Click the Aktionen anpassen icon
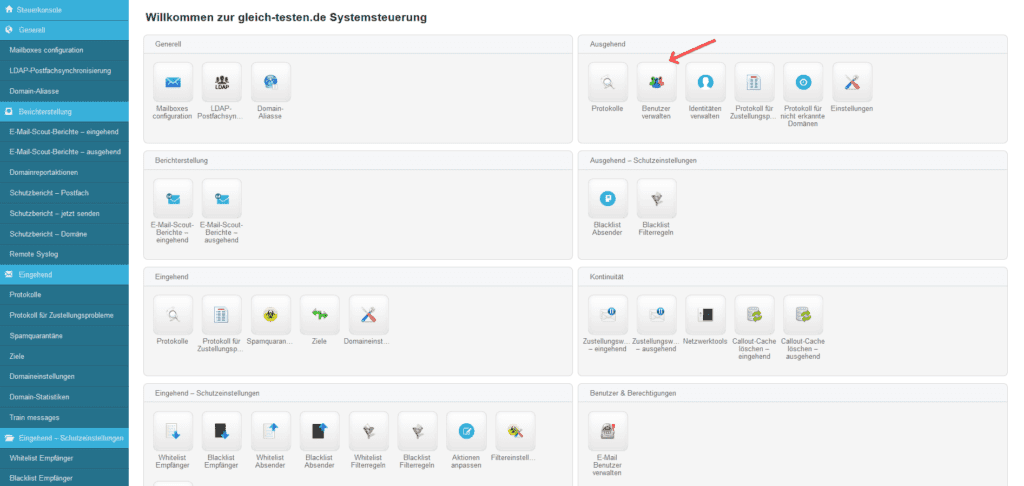The height and width of the screenshot is (486, 1024). click(x=466, y=431)
